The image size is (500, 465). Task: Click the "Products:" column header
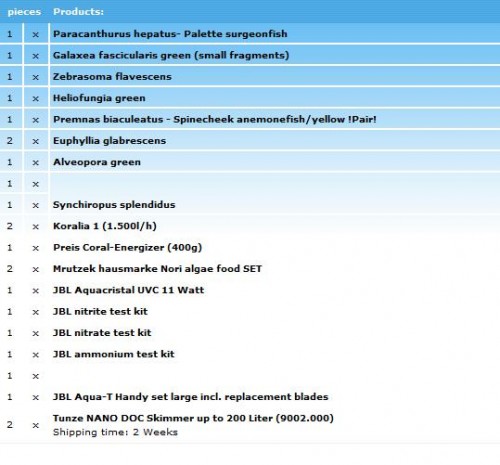pos(78,12)
